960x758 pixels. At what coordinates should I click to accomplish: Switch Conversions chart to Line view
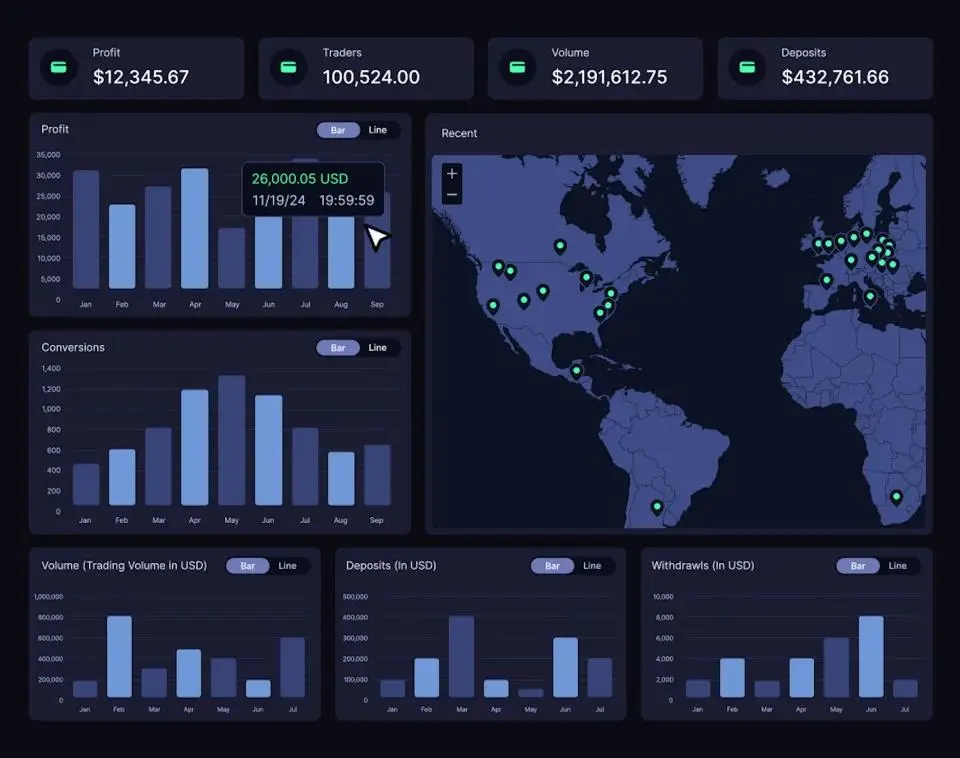pyautogui.click(x=378, y=348)
